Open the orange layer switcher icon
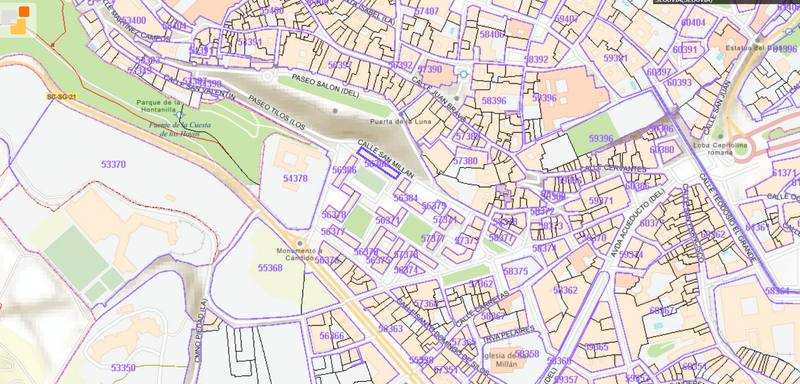This screenshot has width=800, height=384. coord(18,19)
